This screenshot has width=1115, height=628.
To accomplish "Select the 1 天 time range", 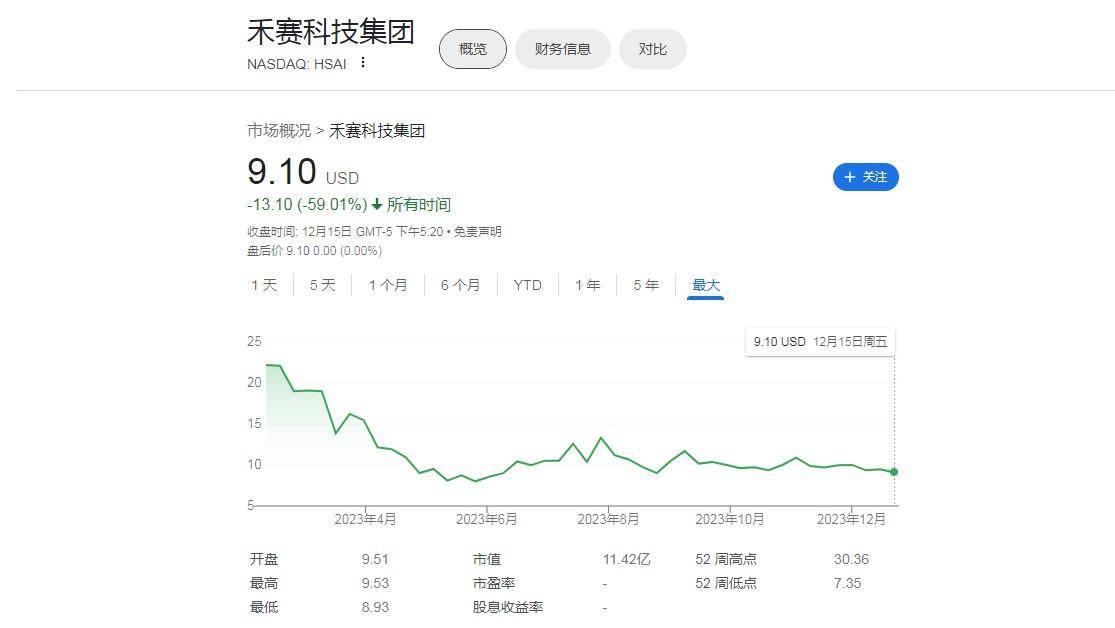I will coord(264,285).
